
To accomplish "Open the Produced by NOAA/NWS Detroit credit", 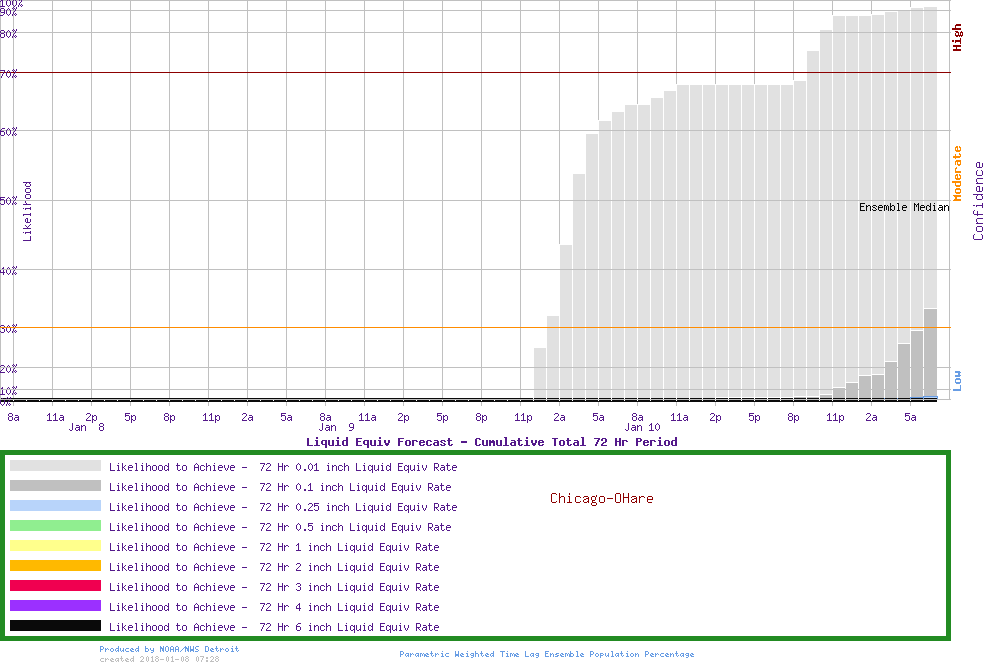I will 169,649.
